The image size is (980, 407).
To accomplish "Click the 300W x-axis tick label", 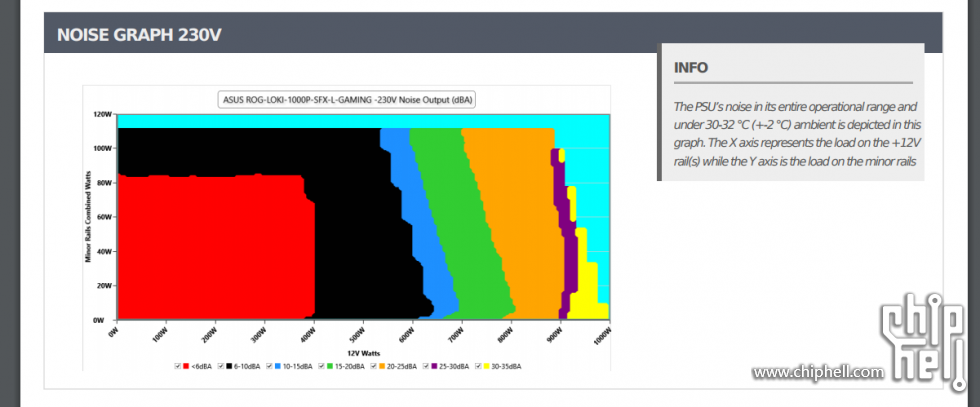I will 257,333.
